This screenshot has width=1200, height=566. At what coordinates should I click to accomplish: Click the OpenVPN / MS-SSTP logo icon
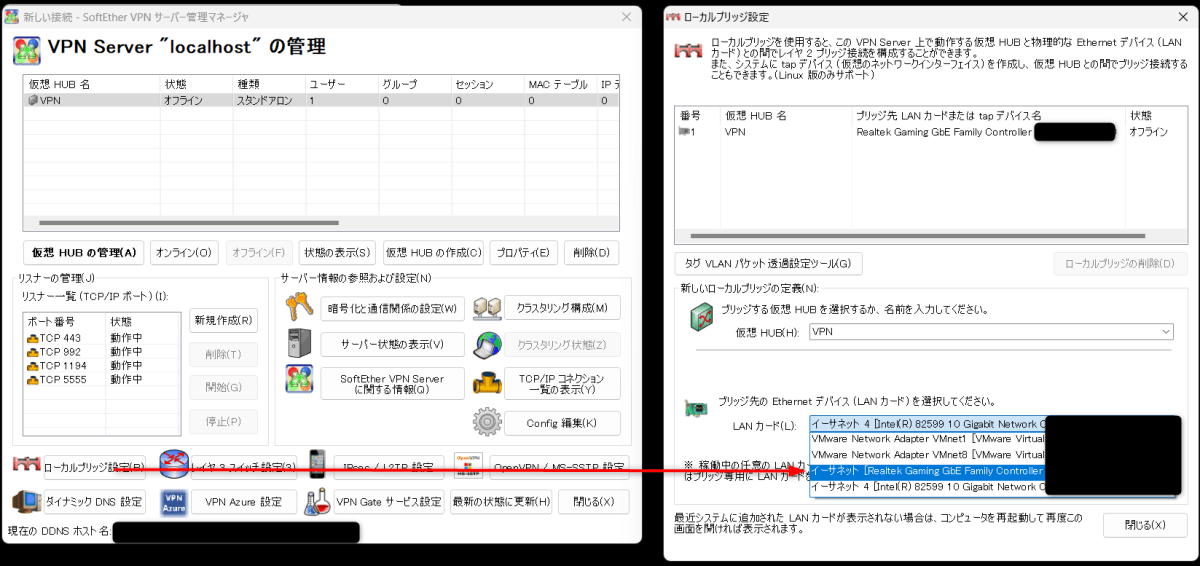tap(468, 465)
